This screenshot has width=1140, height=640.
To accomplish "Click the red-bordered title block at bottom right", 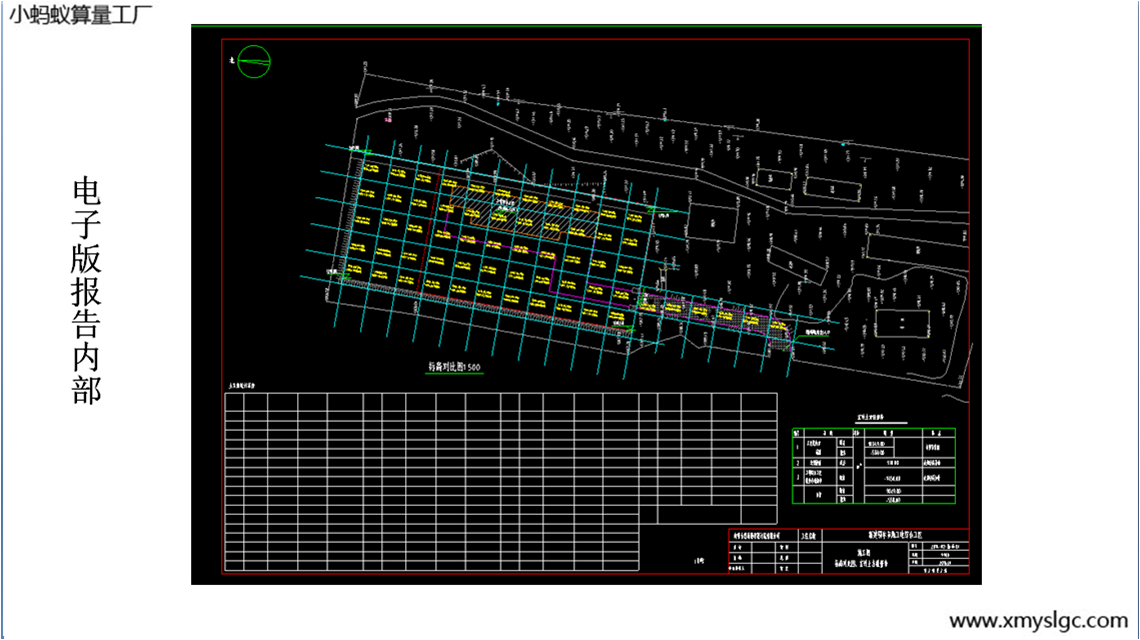I will 848,551.
